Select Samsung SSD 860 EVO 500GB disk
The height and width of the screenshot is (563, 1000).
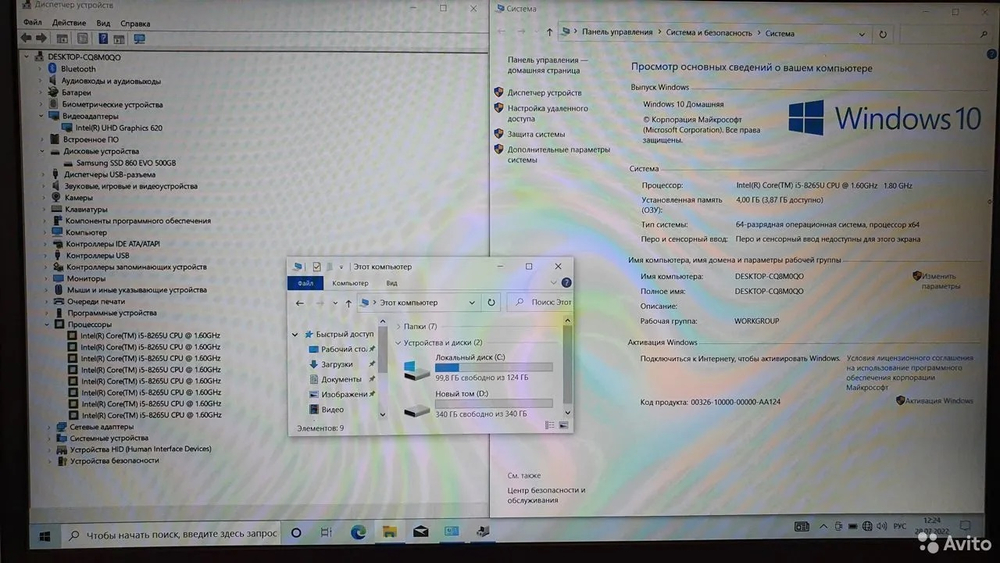click(126, 163)
